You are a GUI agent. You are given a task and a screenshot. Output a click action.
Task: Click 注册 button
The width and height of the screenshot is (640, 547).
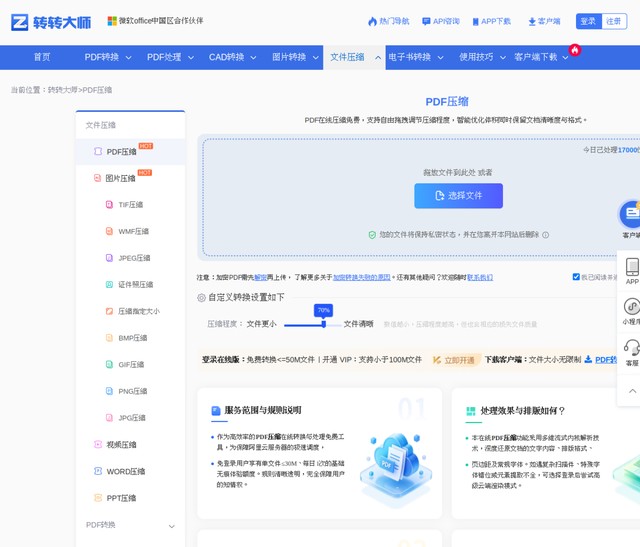(x=614, y=21)
